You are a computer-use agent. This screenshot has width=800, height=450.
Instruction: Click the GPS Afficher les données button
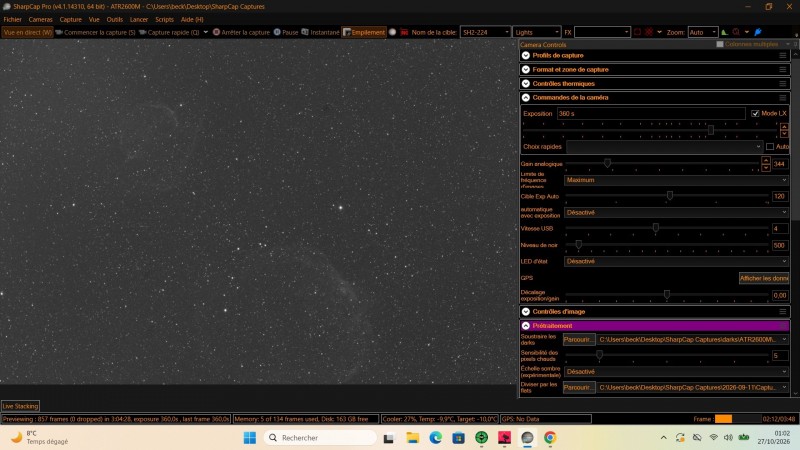pyautogui.click(x=764, y=278)
